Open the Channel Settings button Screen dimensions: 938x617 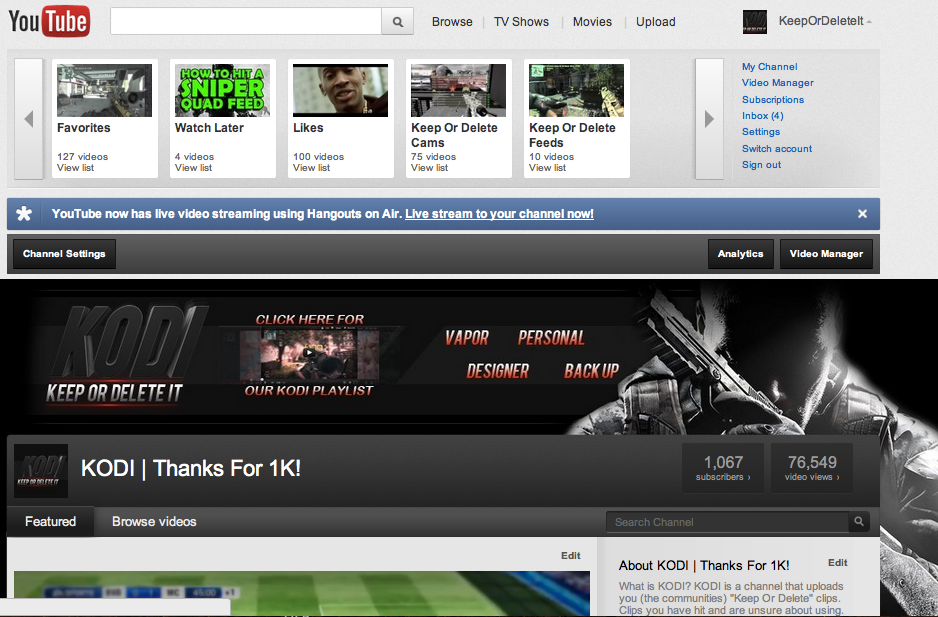64,254
